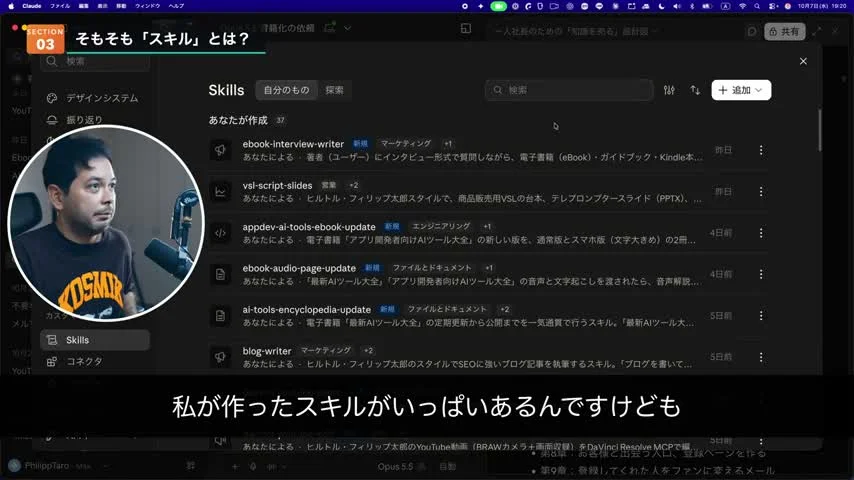
Task: Open the ヘルプ menu
Action: point(176,6)
